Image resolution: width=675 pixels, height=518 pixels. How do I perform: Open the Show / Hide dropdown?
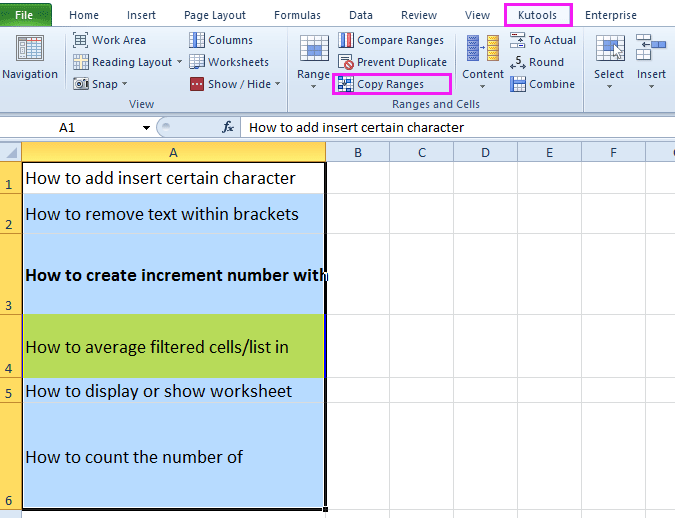click(277, 85)
